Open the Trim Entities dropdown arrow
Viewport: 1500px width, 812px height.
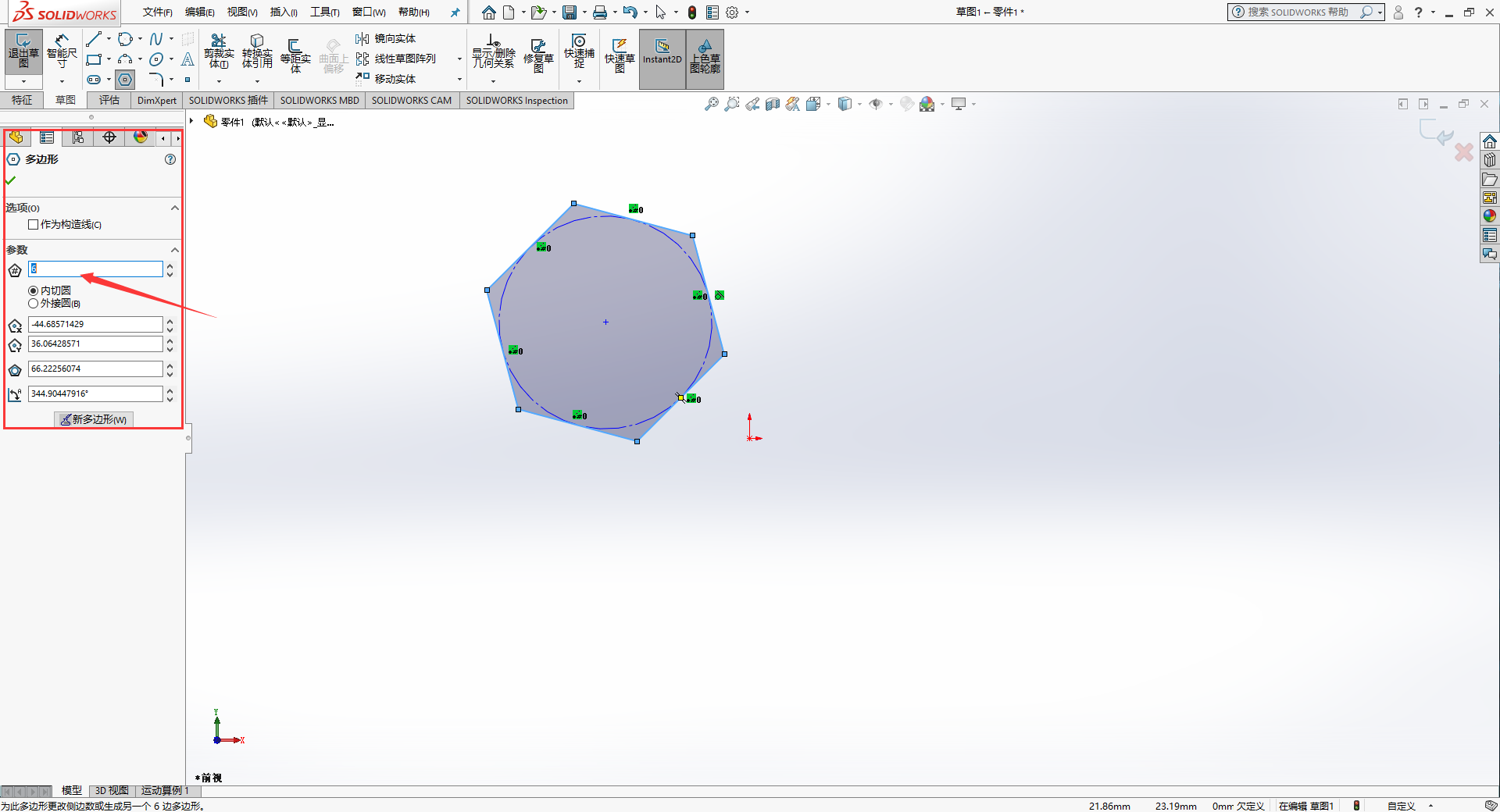[219, 81]
